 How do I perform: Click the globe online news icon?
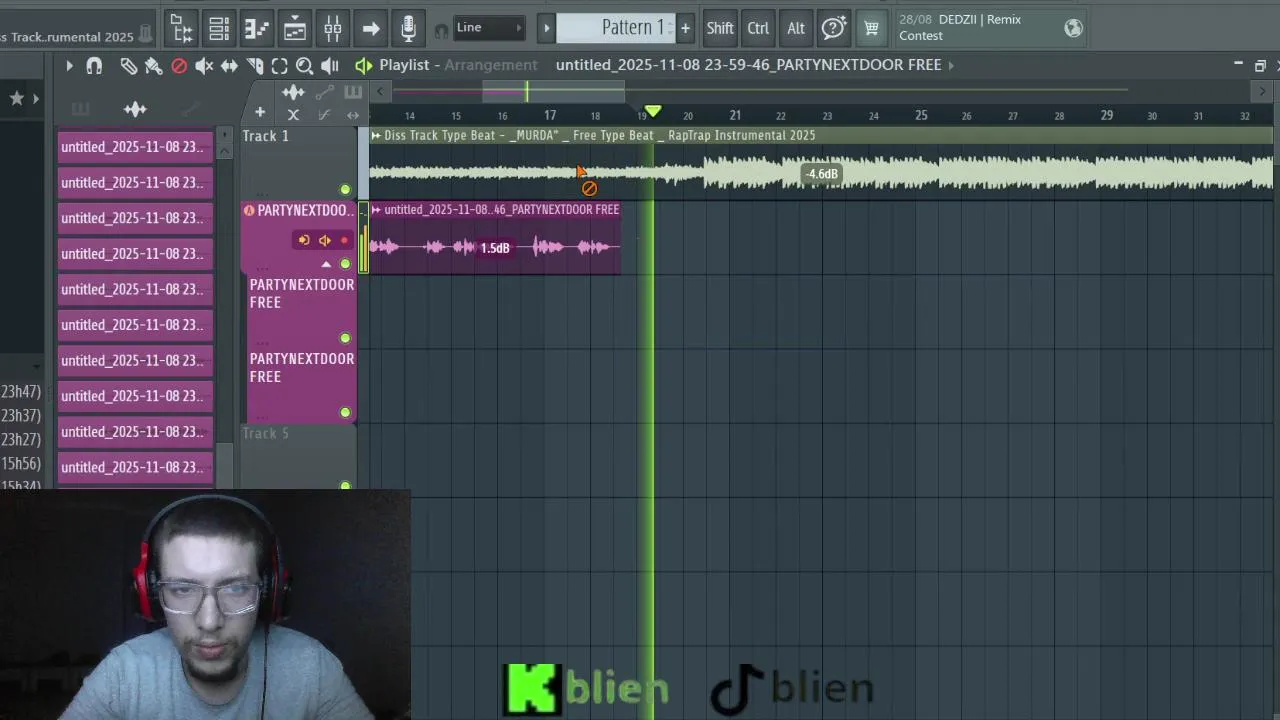point(1073,28)
